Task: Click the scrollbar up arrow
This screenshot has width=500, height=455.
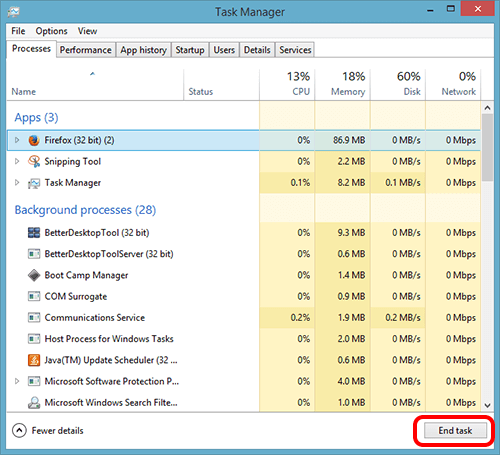Action: pos(487,108)
